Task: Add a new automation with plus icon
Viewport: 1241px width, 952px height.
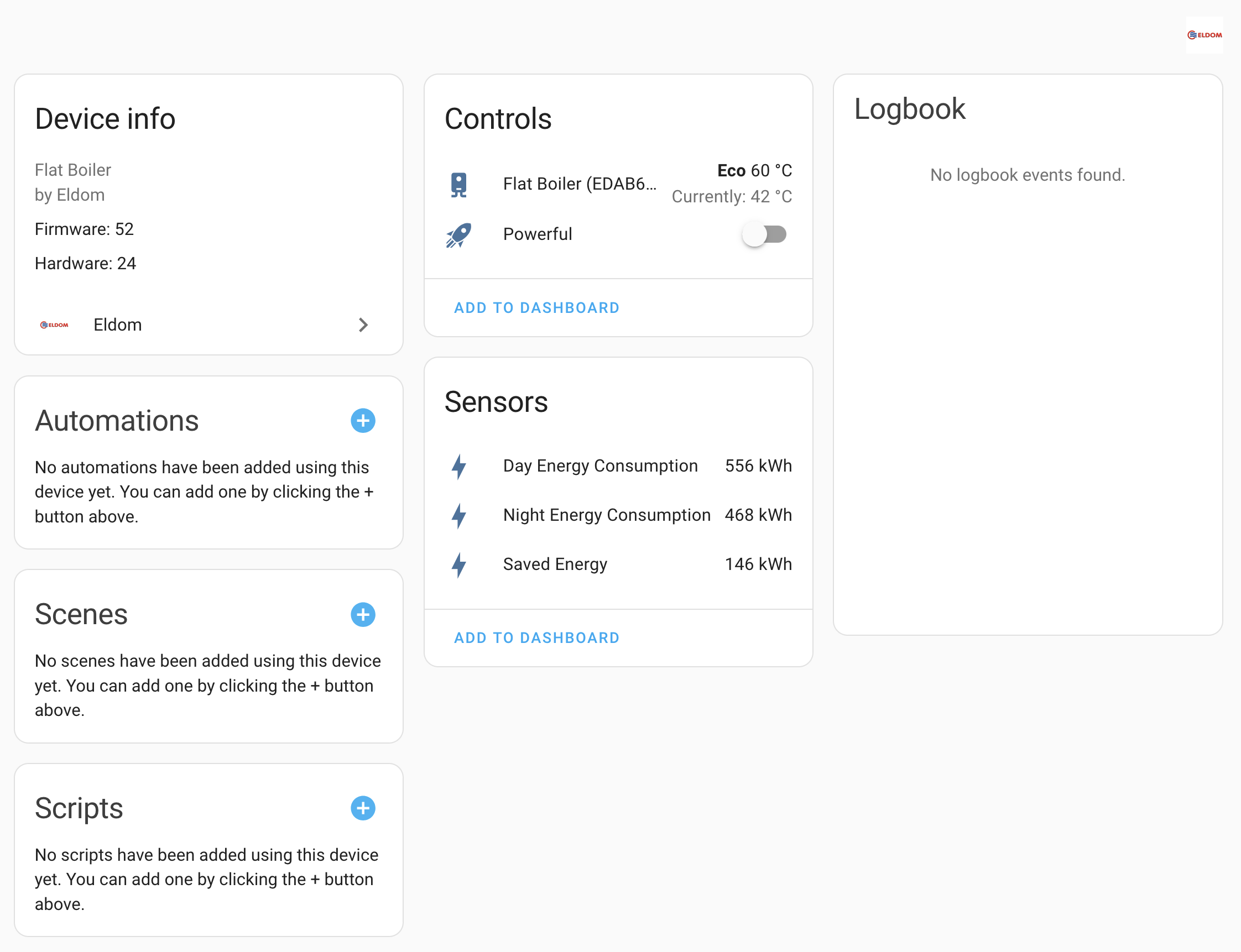Action: (x=363, y=421)
